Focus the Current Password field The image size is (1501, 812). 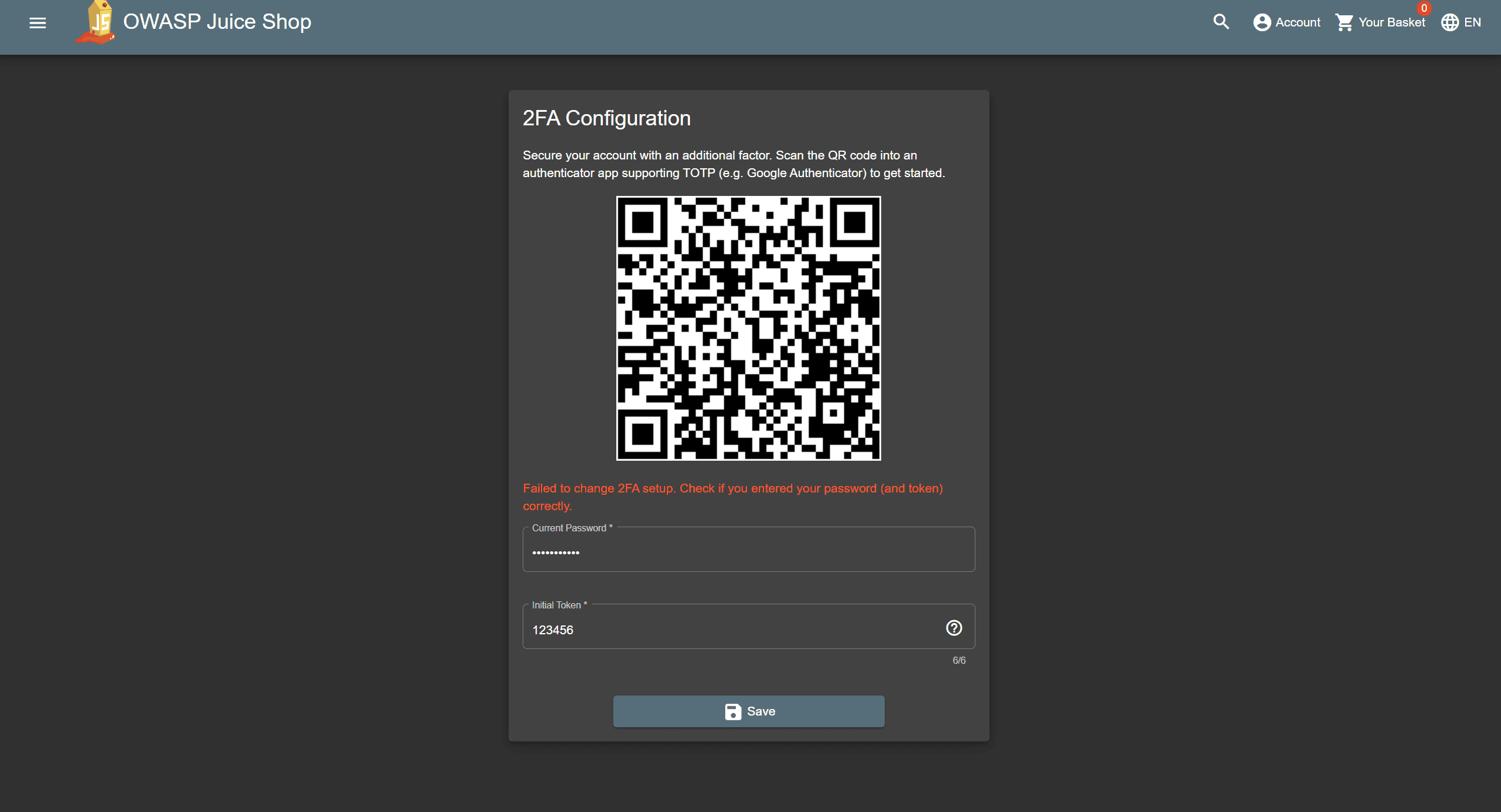click(749, 550)
